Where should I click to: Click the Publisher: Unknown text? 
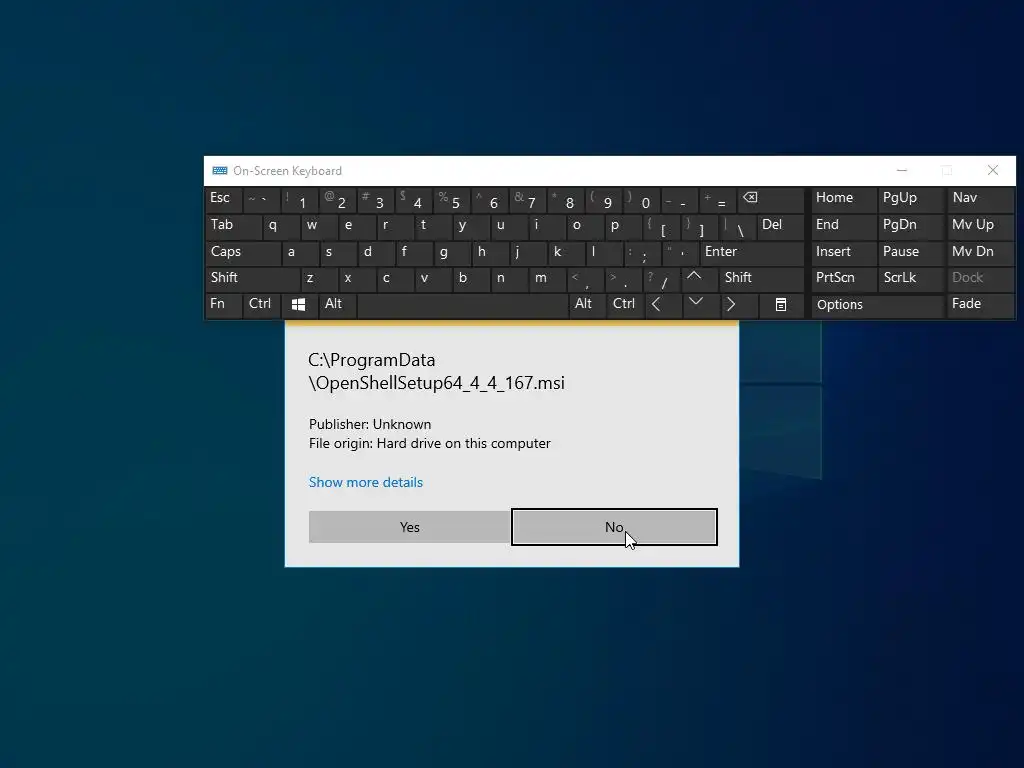point(370,424)
